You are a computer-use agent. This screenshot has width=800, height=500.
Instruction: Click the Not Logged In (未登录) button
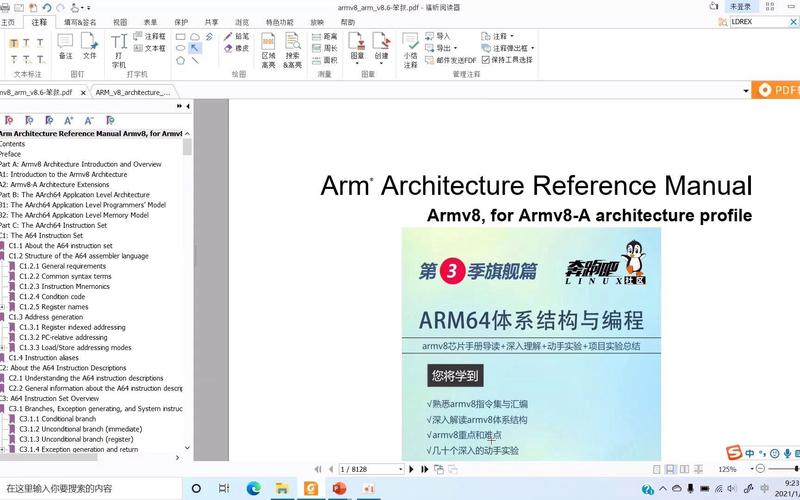740,7
